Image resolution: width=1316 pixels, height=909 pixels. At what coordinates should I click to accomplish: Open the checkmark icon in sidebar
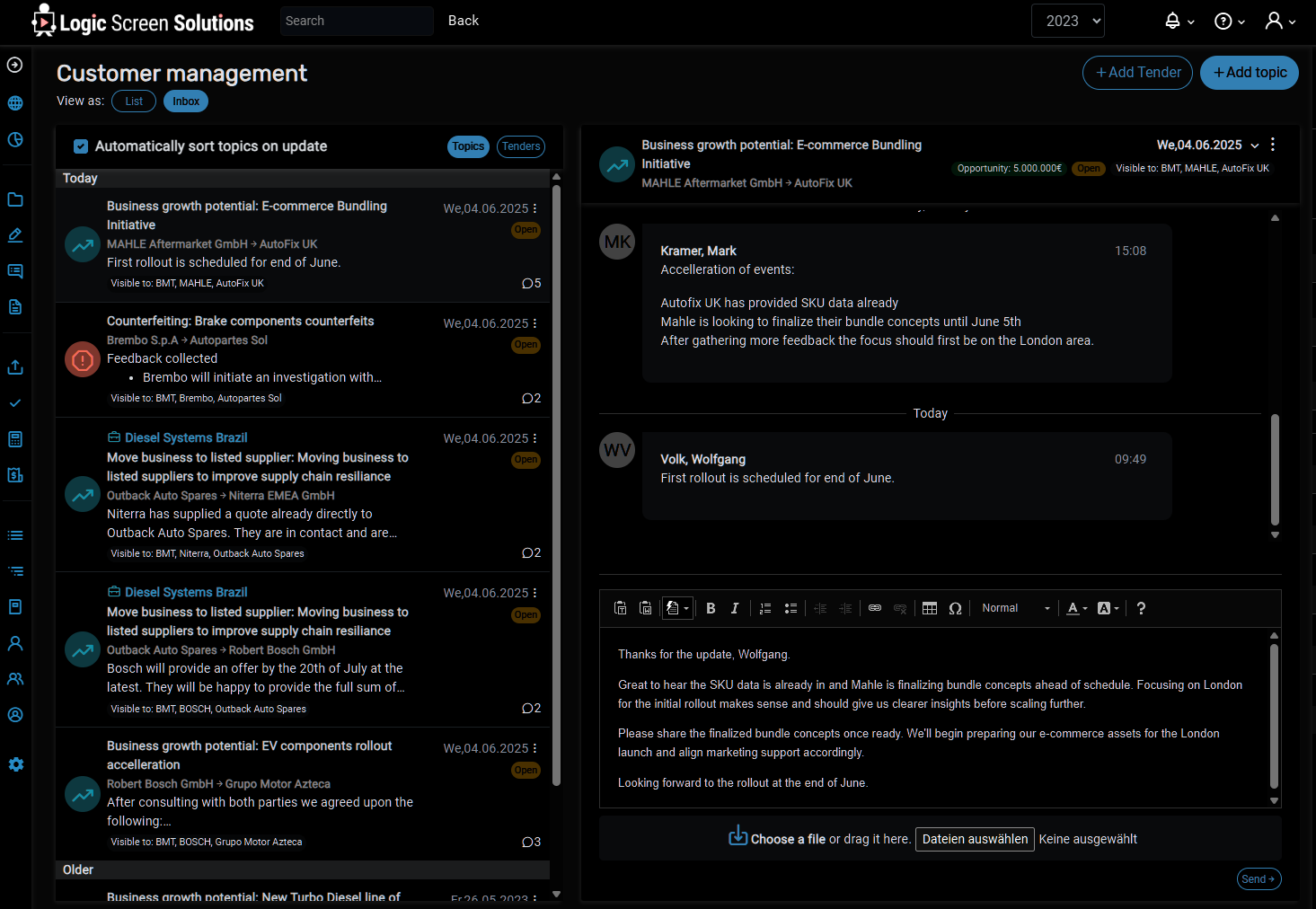tap(15, 403)
